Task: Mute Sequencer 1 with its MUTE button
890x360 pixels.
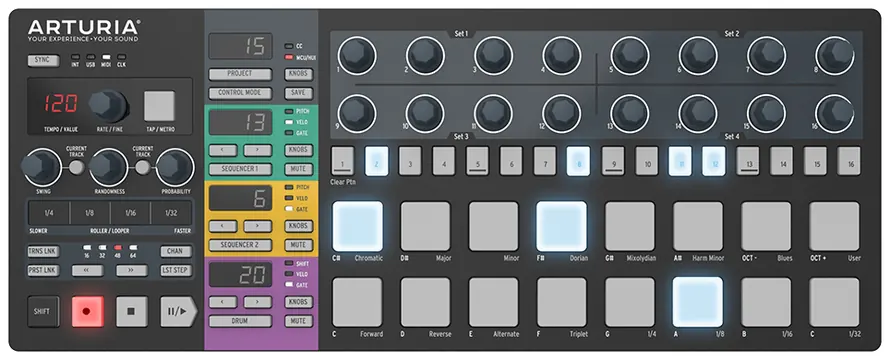Action: pos(299,169)
